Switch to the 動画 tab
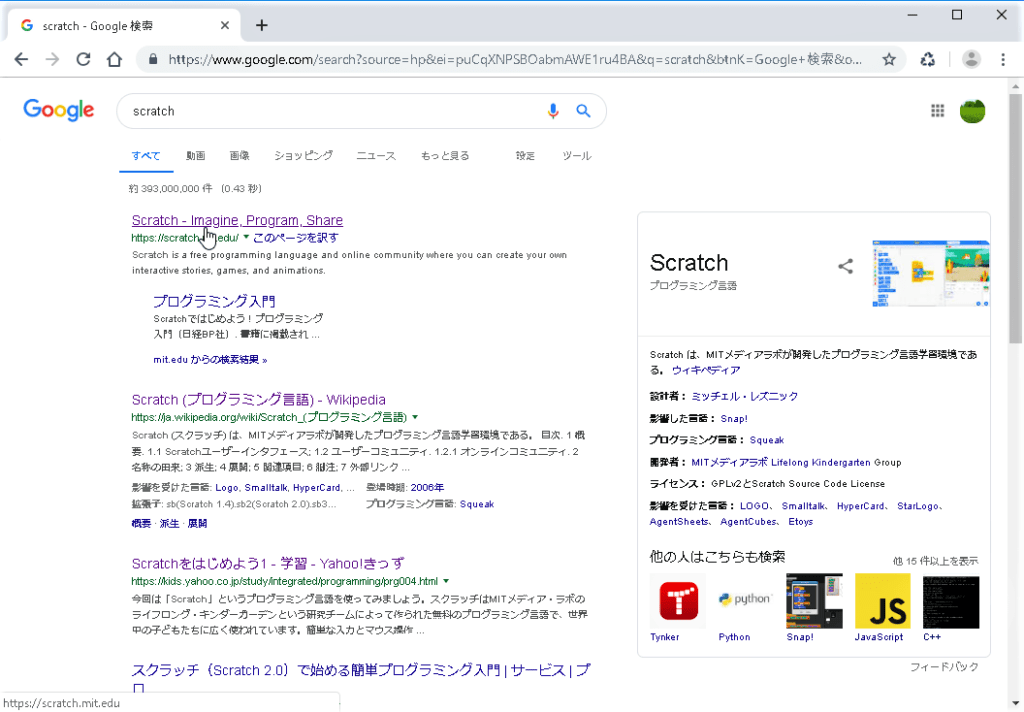The image size is (1024, 712). [x=195, y=155]
